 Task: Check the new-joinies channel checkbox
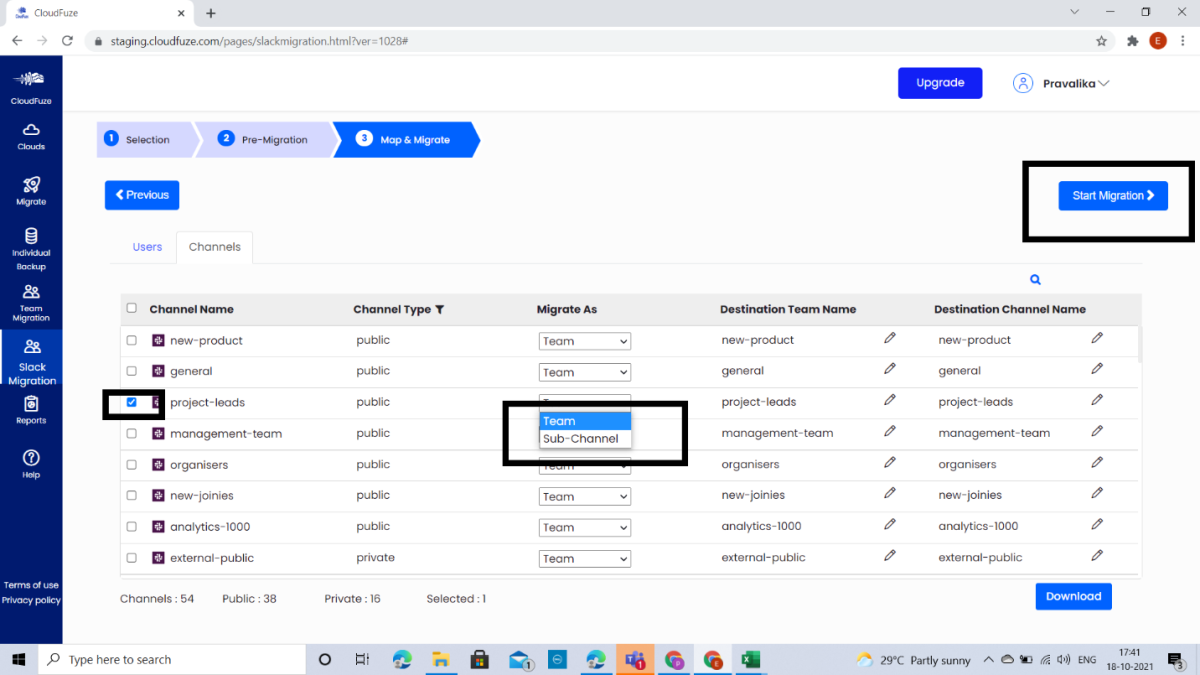[131, 496]
